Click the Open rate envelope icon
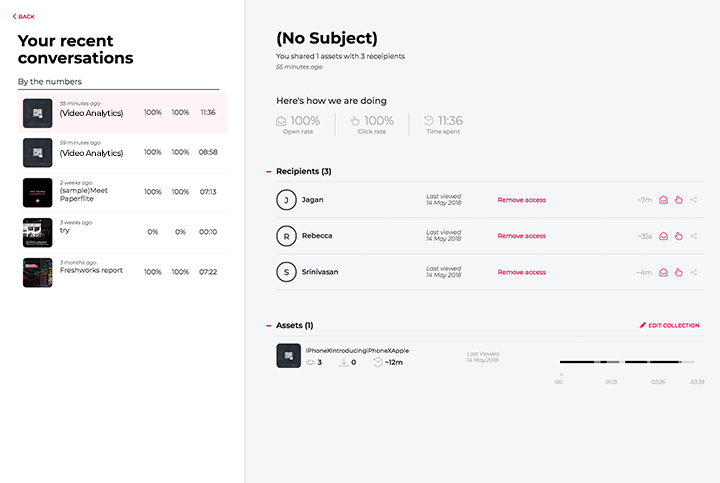This screenshot has height=483, width=720. pyautogui.click(x=281, y=121)
